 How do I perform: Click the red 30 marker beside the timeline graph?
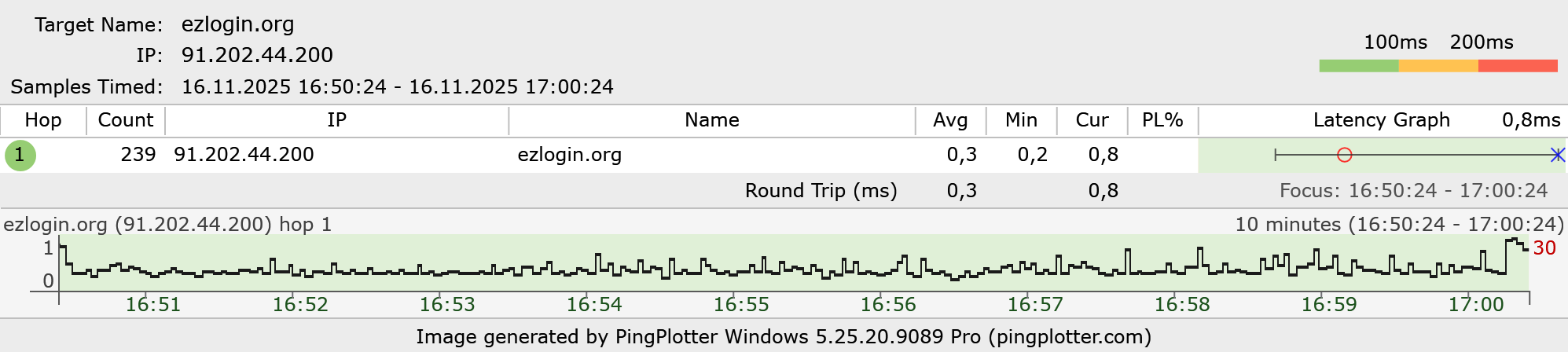click(1544, 248)
